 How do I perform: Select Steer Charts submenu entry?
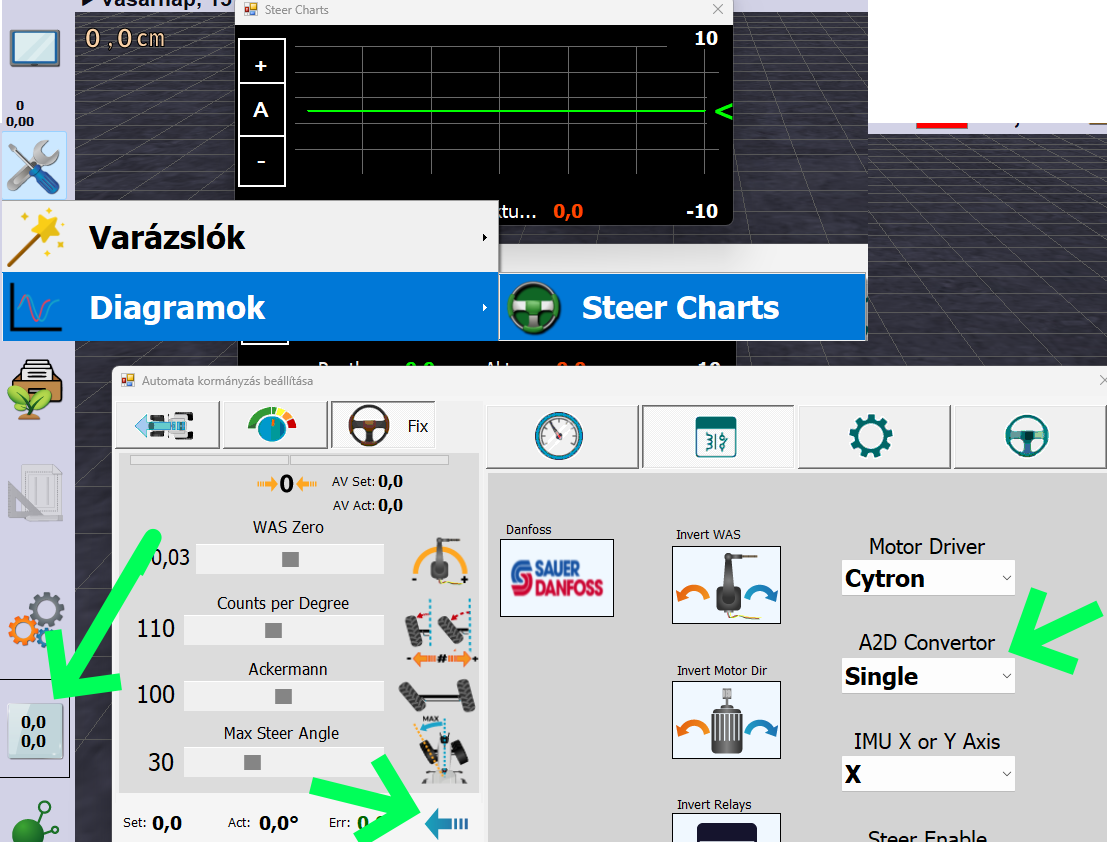682,307
